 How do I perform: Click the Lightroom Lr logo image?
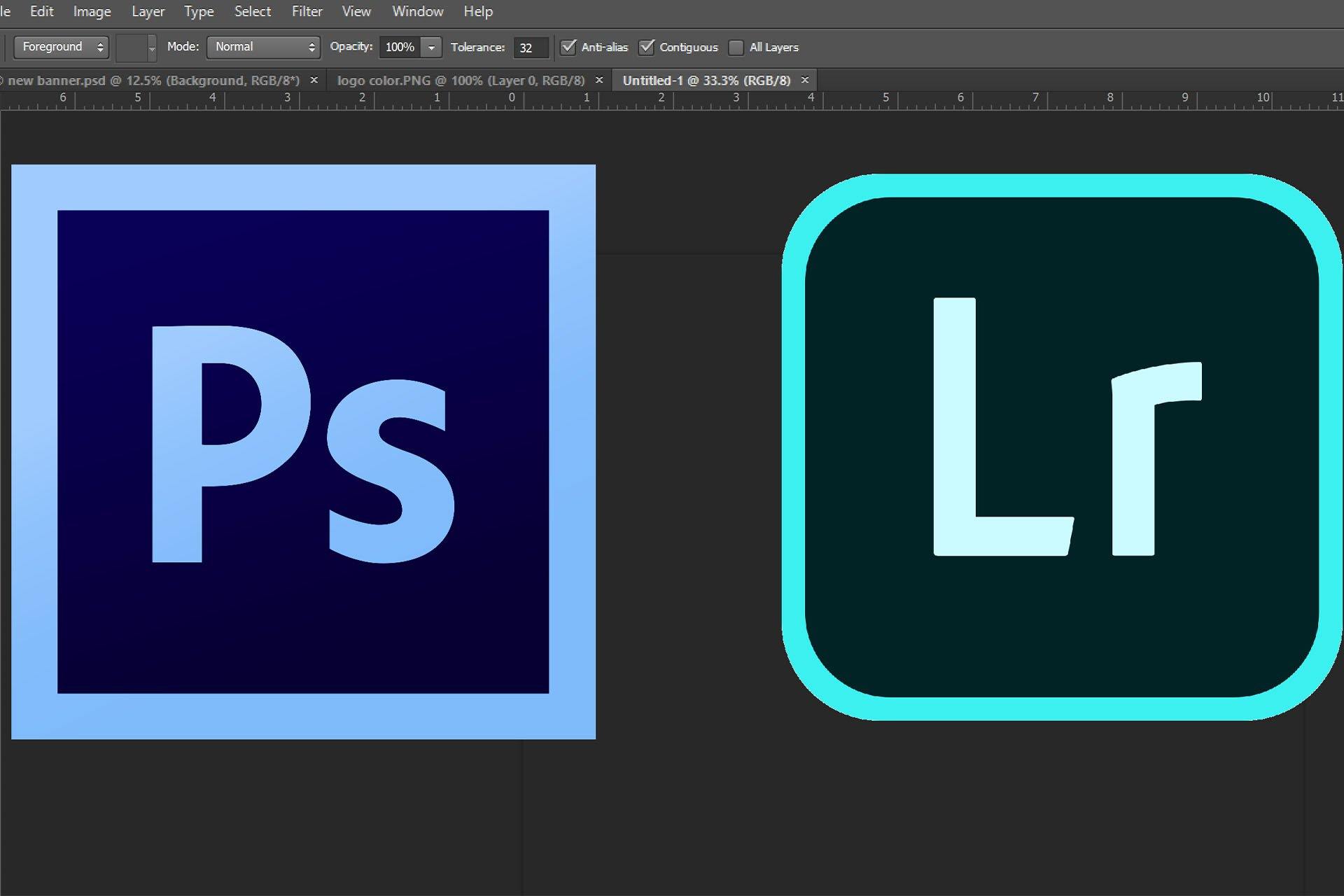pyautogui.click(x=1062, y=447)
